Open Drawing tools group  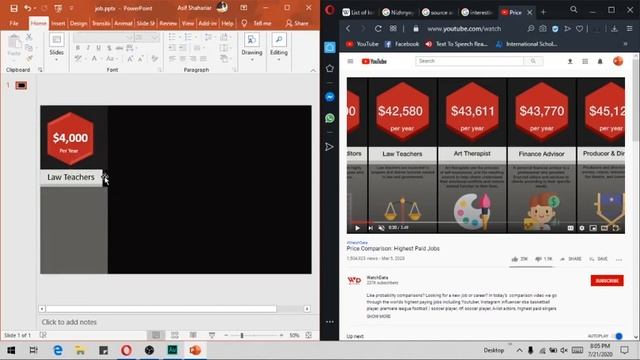[252, 47]
